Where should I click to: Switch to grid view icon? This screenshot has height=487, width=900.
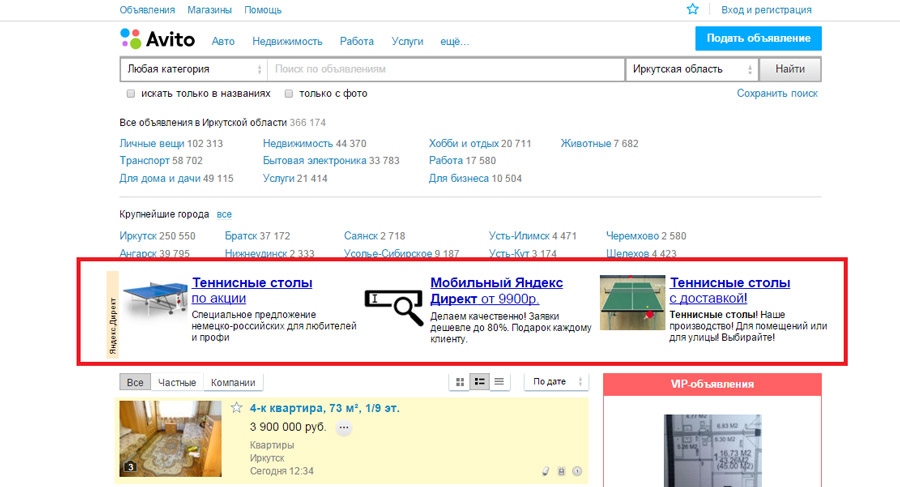tap(460, 382)
